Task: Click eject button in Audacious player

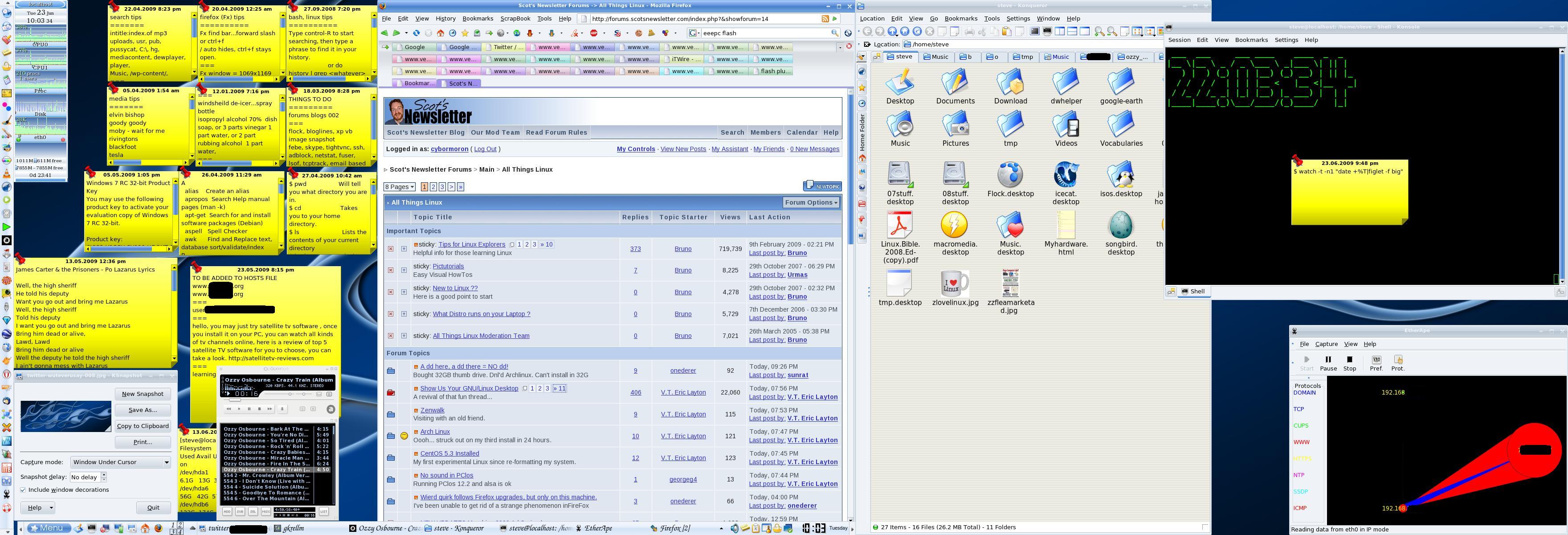Action: coord(282,409)
